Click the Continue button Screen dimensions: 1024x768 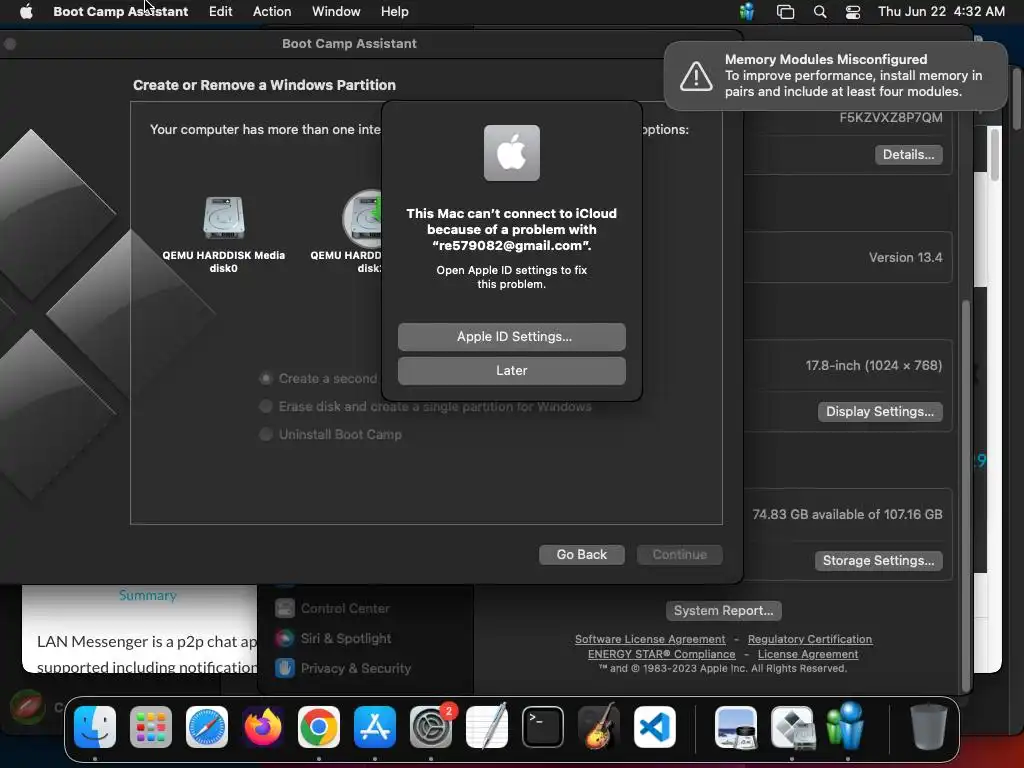point(679,554)
